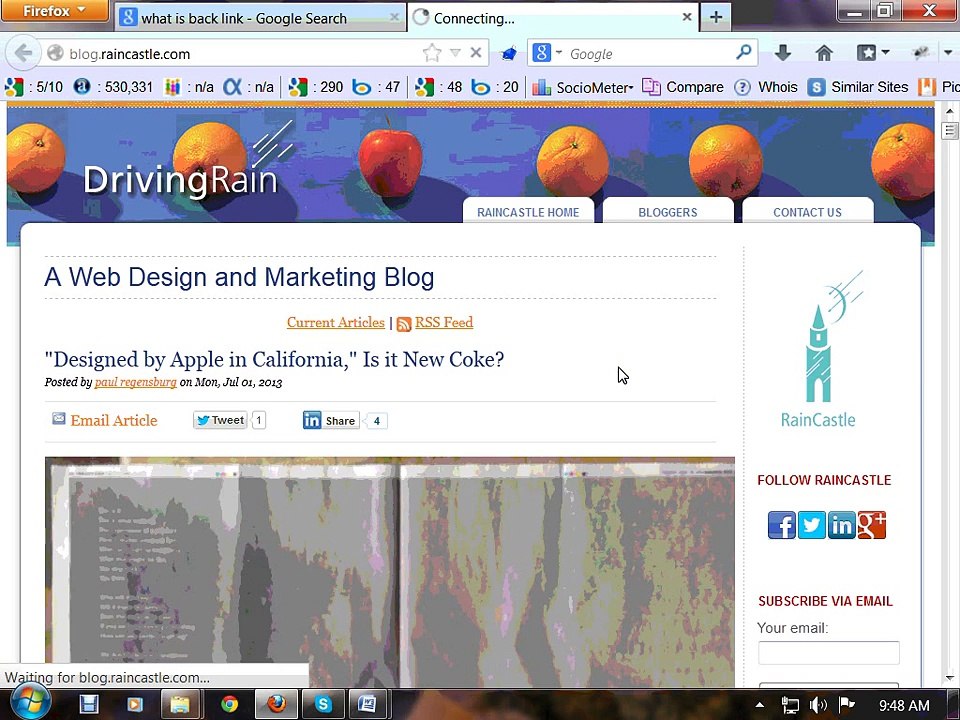
Task: Open the 'Designed by Apple in California' article
Action: [x=274, y=359]
